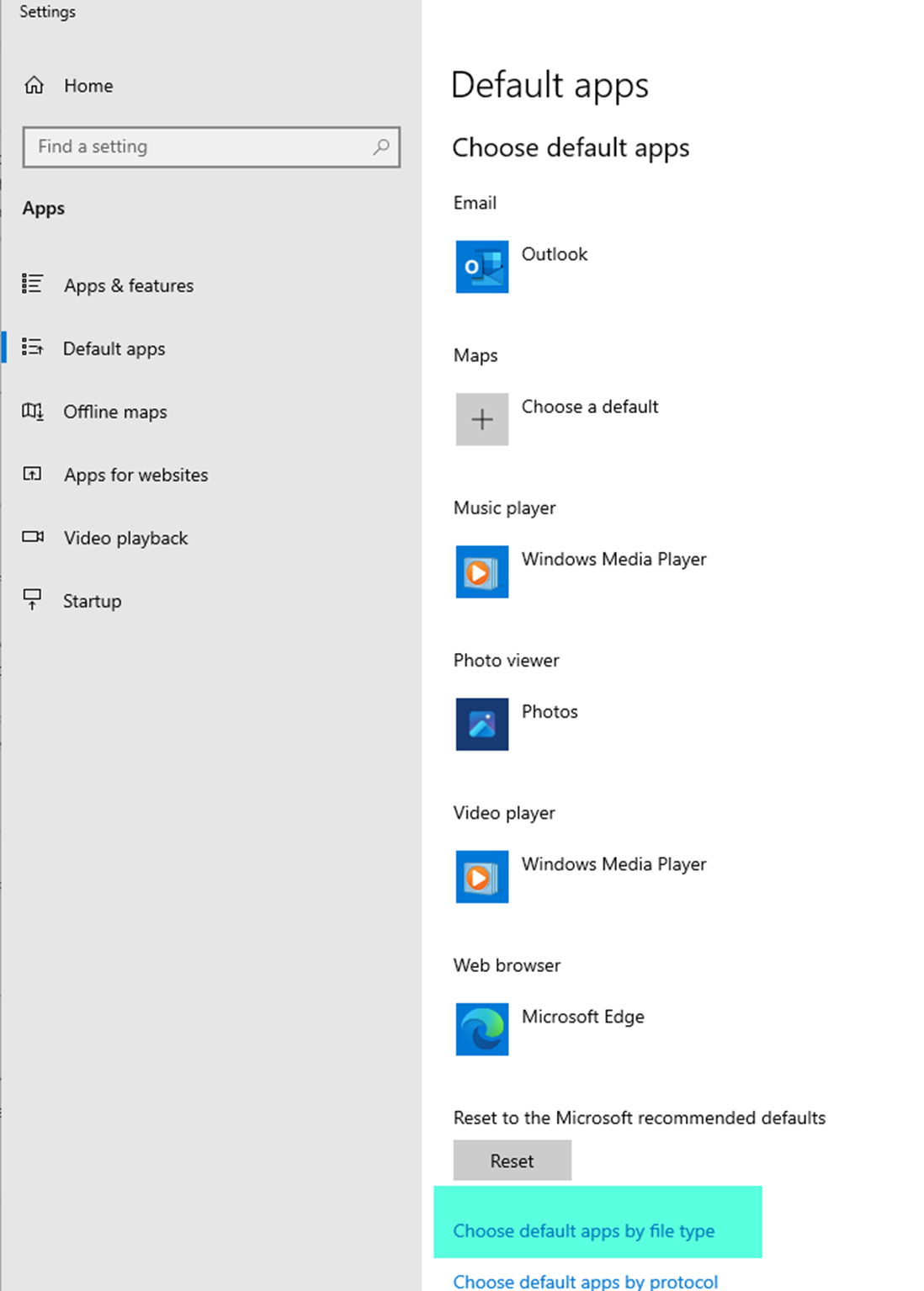Click the Default apps sidebar icon
The image size is (924, 1291).
[32, 347]
